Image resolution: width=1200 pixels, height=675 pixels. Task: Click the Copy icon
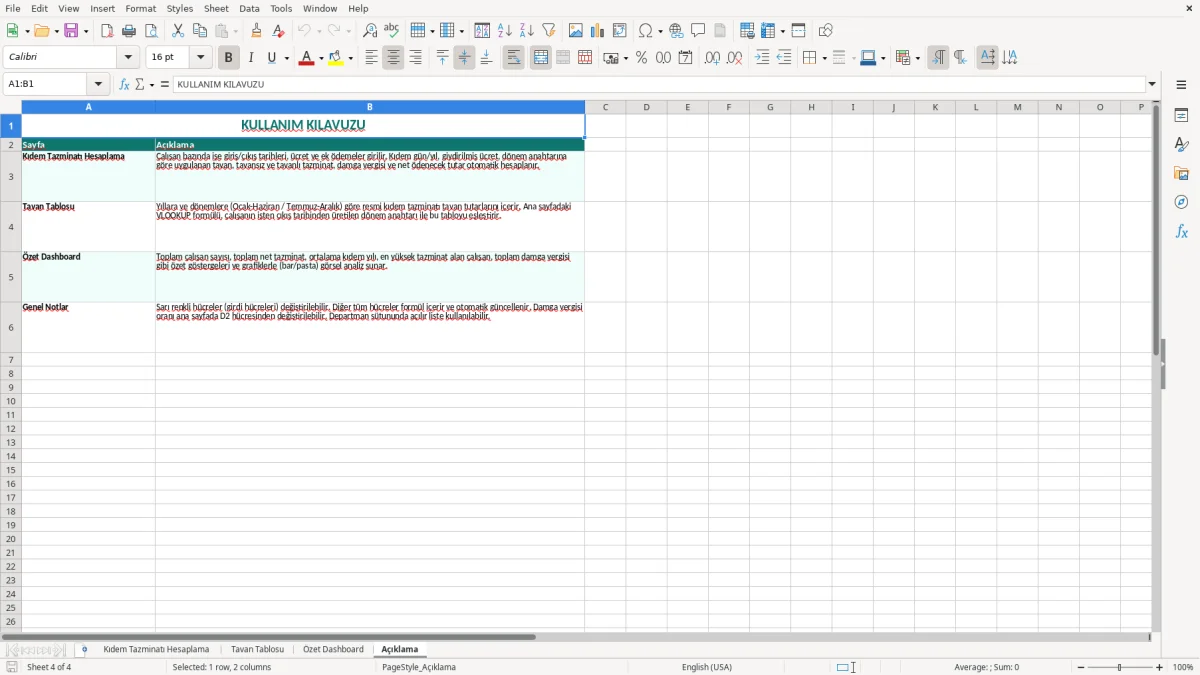(x=200, y=31)
